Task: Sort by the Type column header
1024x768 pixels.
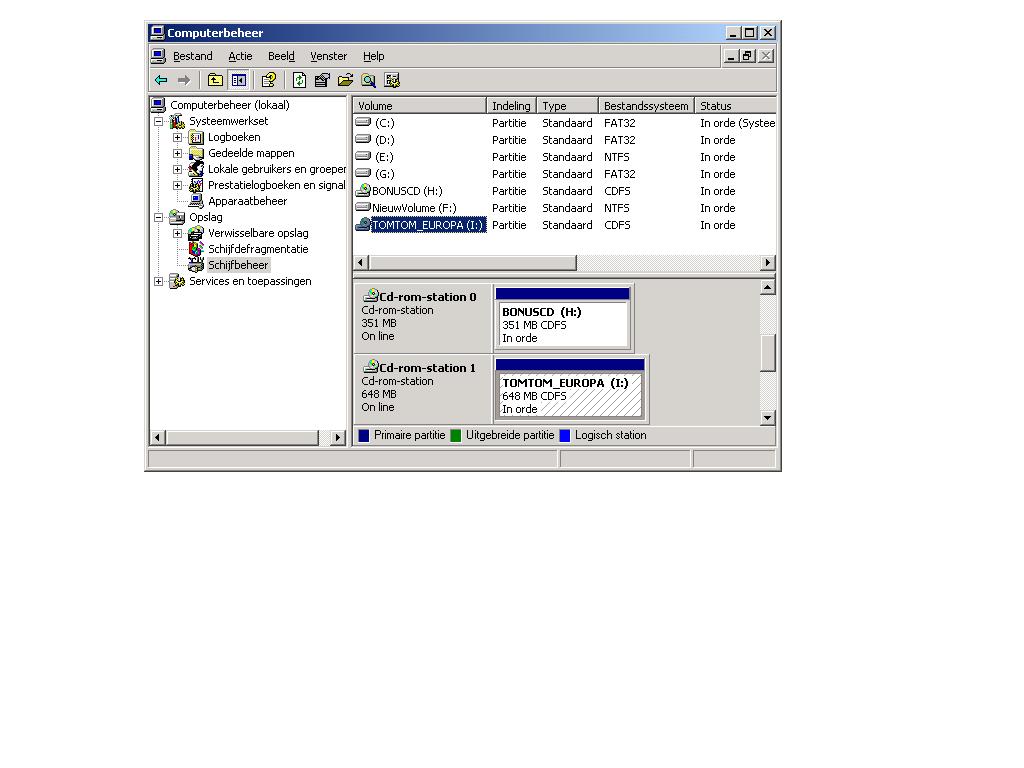Action: point(568,105)
